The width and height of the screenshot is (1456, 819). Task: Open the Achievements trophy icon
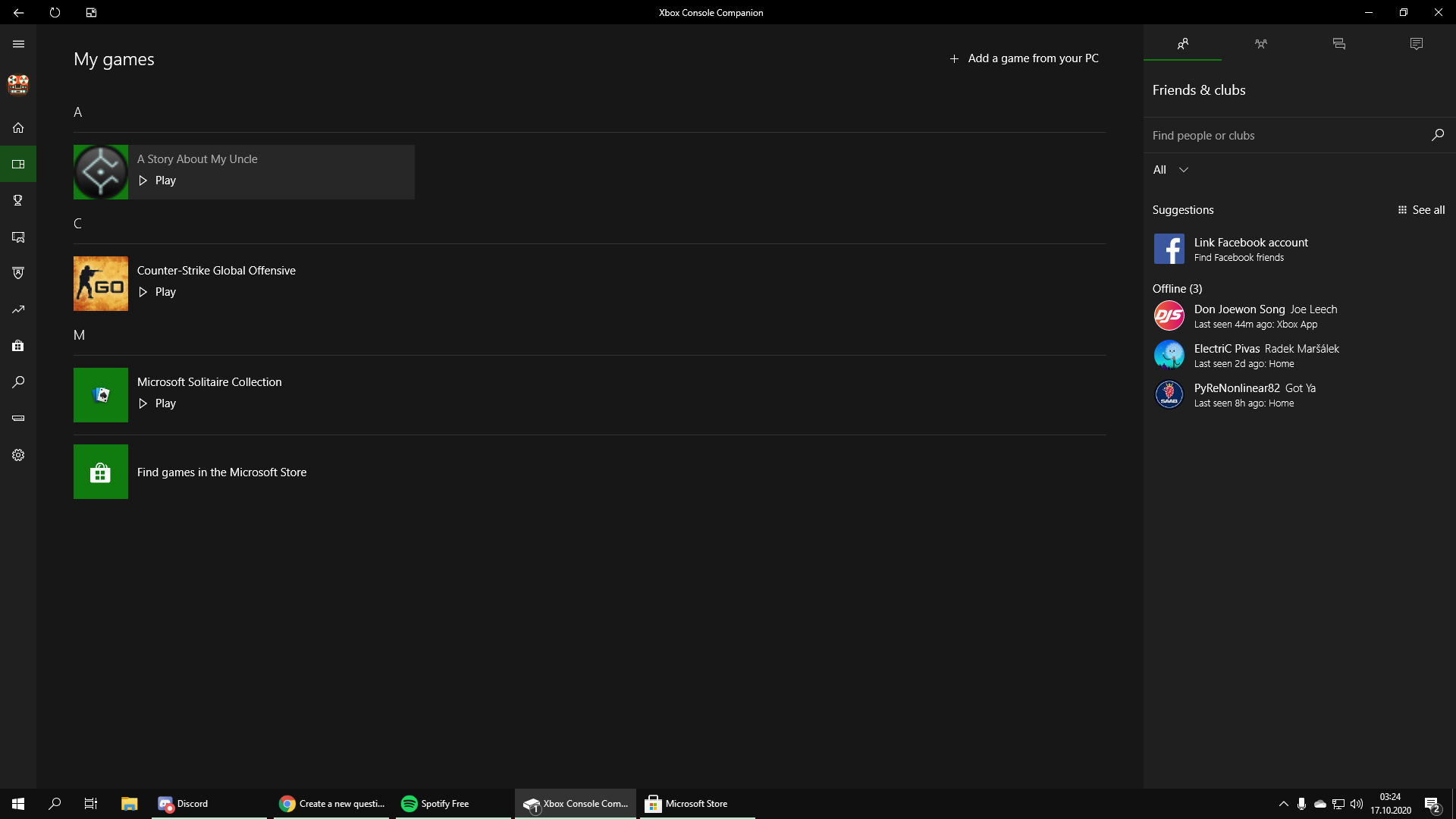[18, 200]
